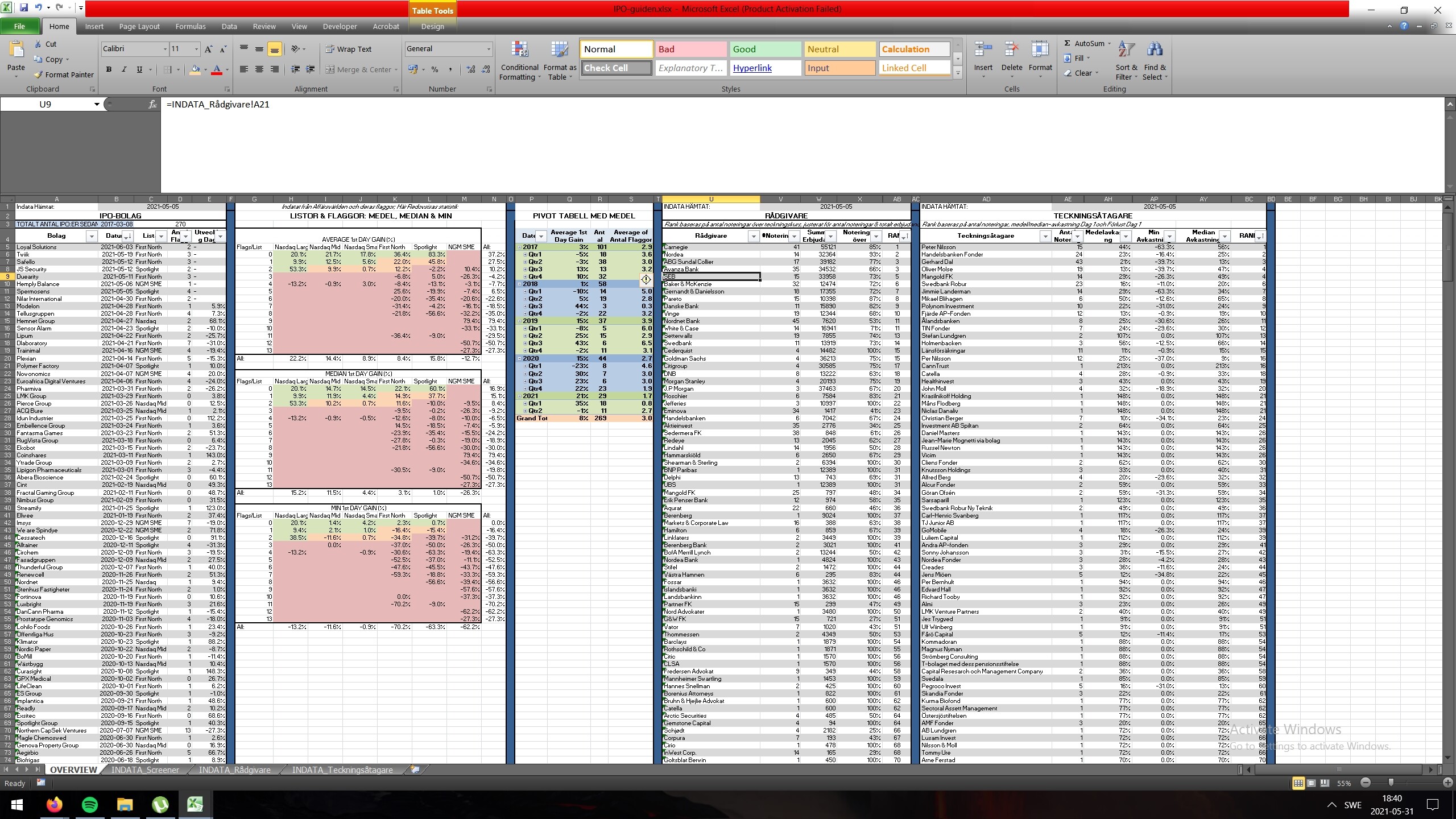Open Find & Select binoculars menu
The image size is (1456, 819).
1155,61
